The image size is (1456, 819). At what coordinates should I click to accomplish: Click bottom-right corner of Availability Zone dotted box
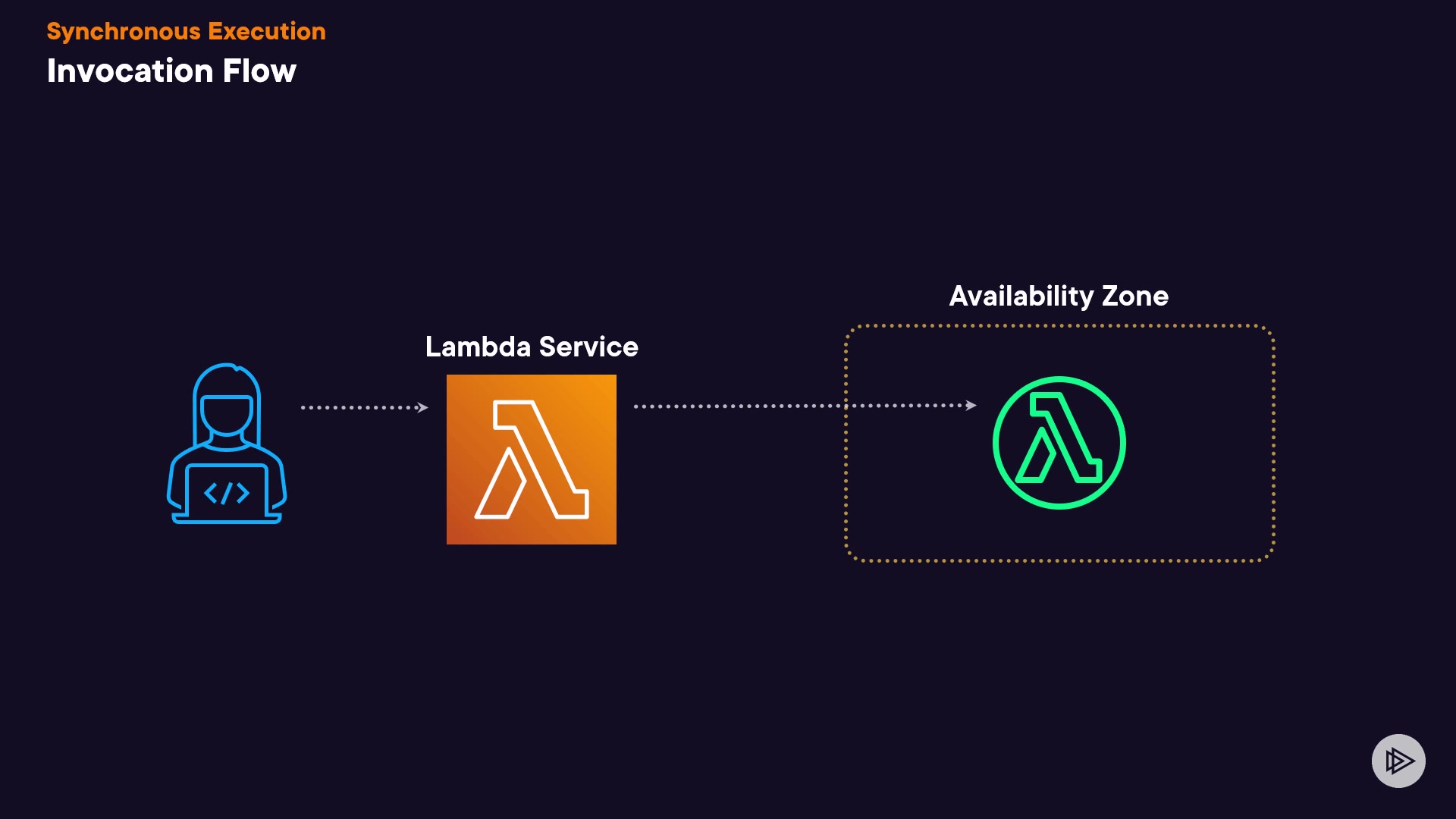(1269, 555)
